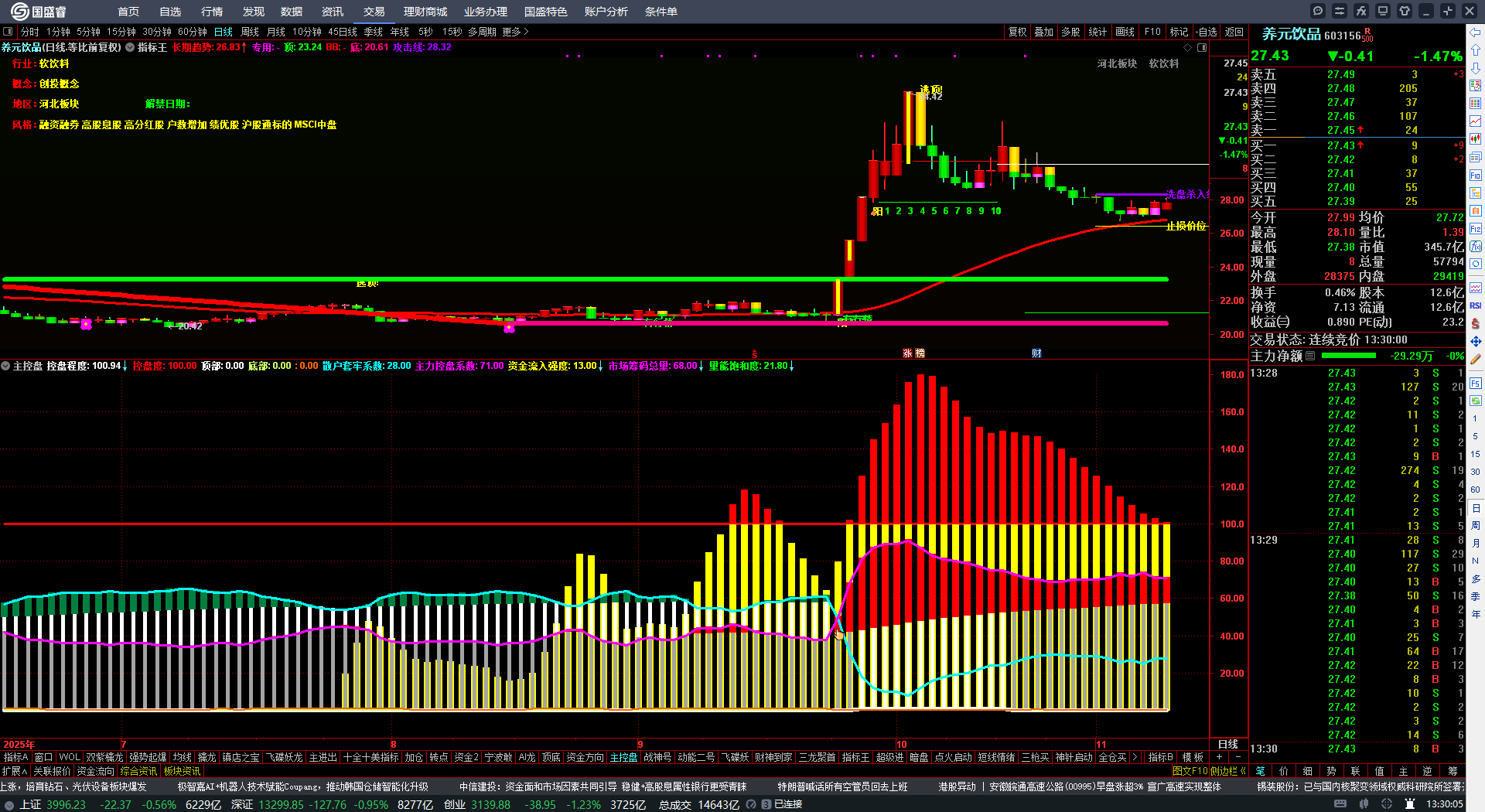The image size is (1485, 812).
Task: Toggle 多股 multi-stock view
Action: pyautogui.click(x=1070, y=32)
